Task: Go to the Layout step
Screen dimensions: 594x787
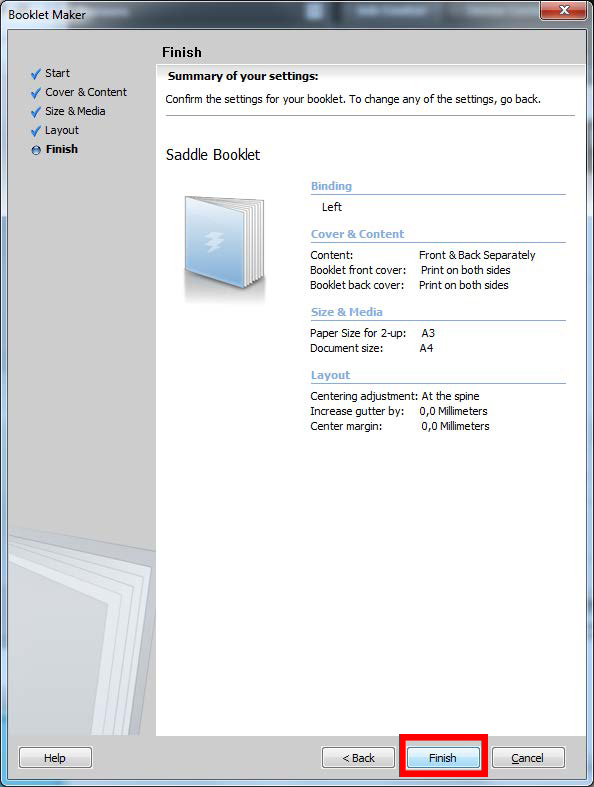Action: click(x=62, y=130)
